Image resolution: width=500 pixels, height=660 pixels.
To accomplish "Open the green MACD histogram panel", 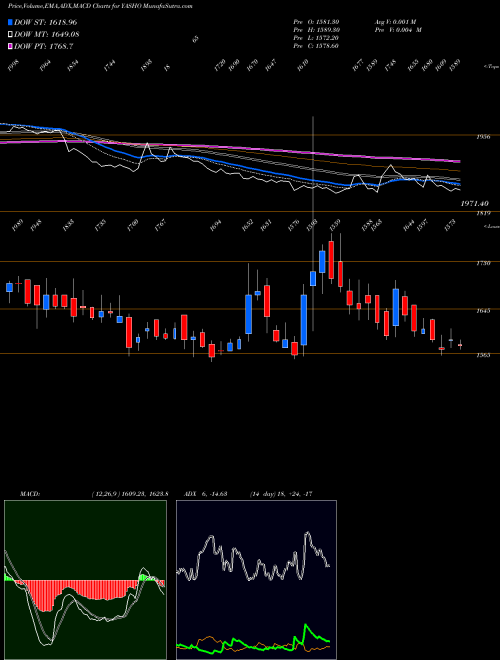I will [x=85, y=580].
